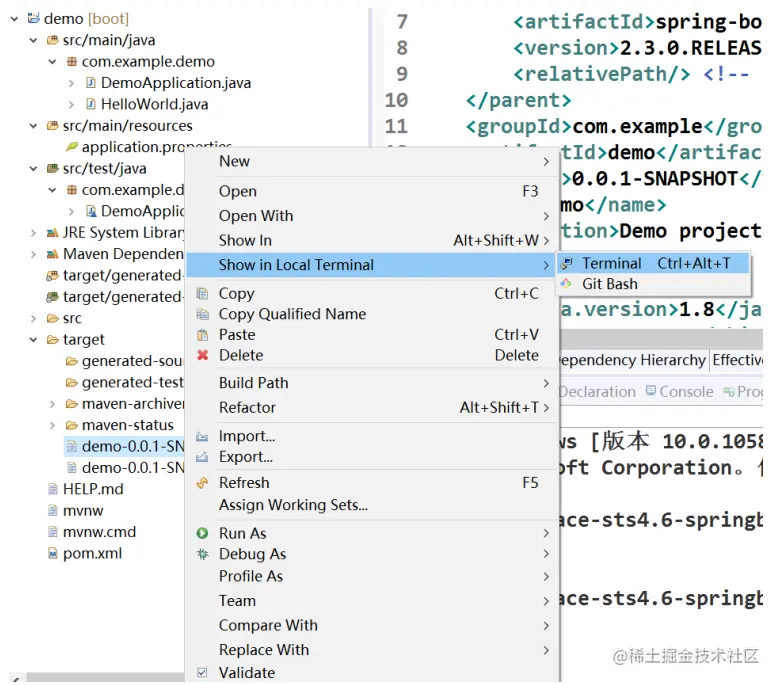Choose Open from the context menu
Screen dimensions: 779x685
(373, 191)
